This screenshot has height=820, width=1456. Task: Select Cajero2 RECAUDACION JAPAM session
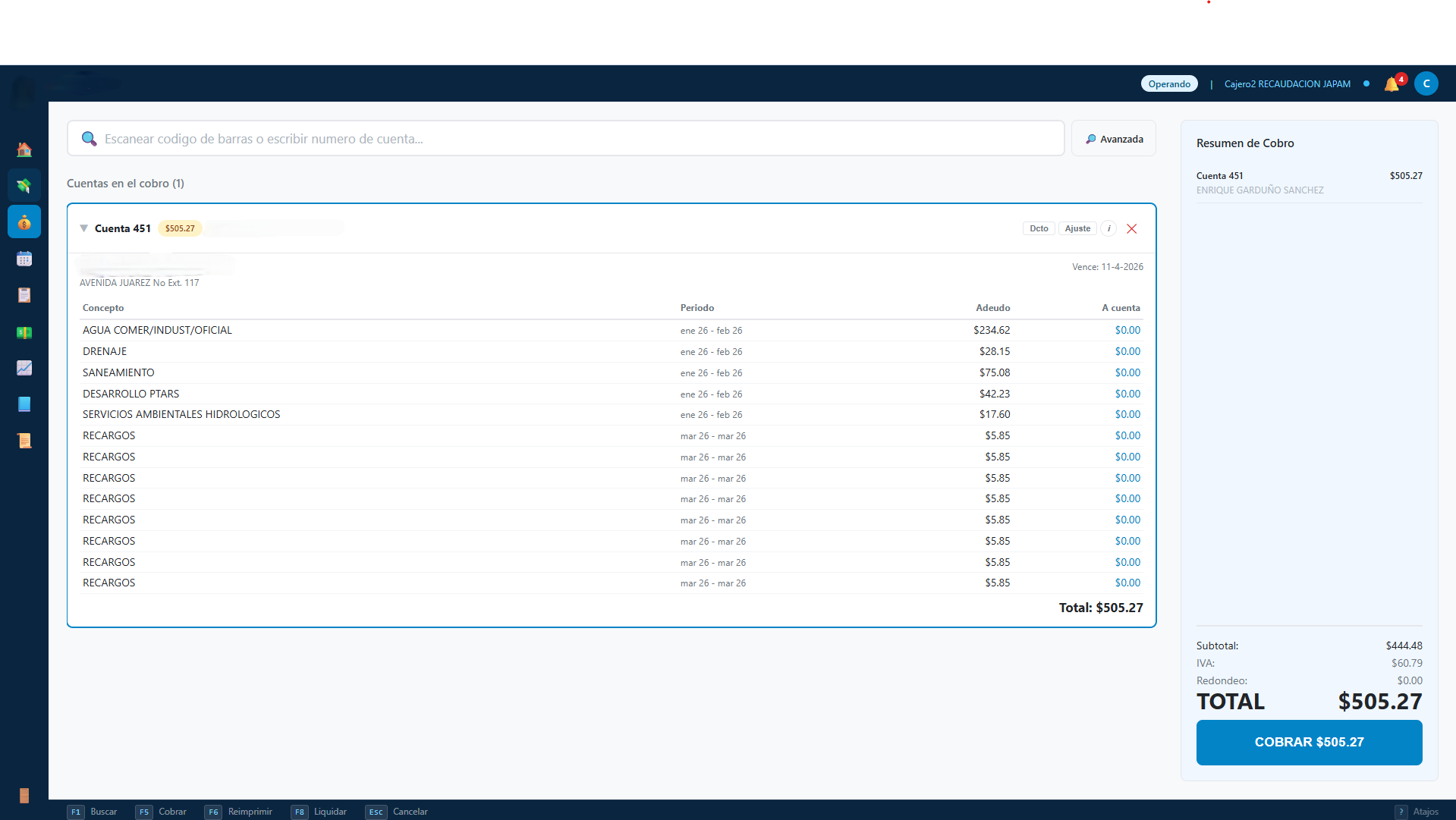pyautogui.click(x=1287, y=83)
